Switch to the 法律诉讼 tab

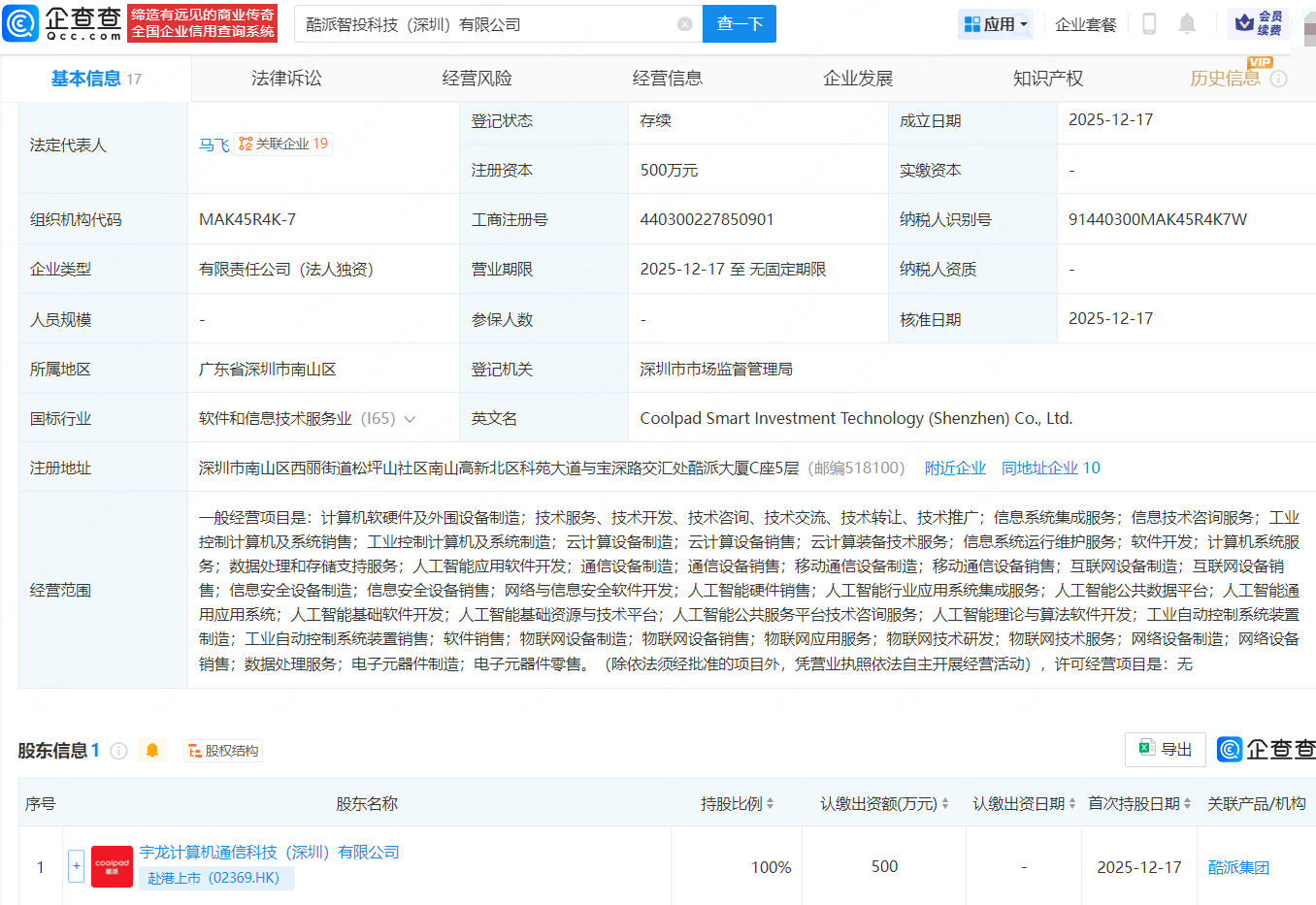(286, 79)
